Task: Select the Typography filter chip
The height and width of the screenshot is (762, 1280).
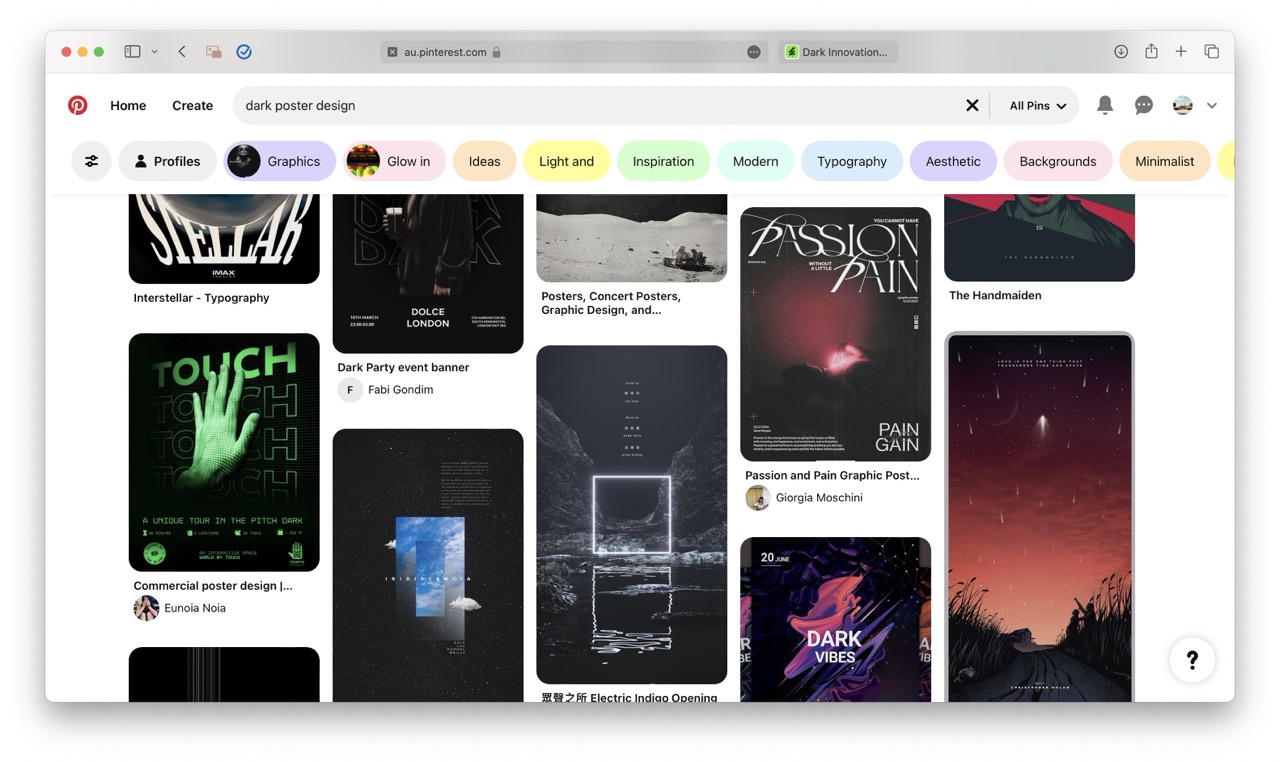Action: point(851,160)
